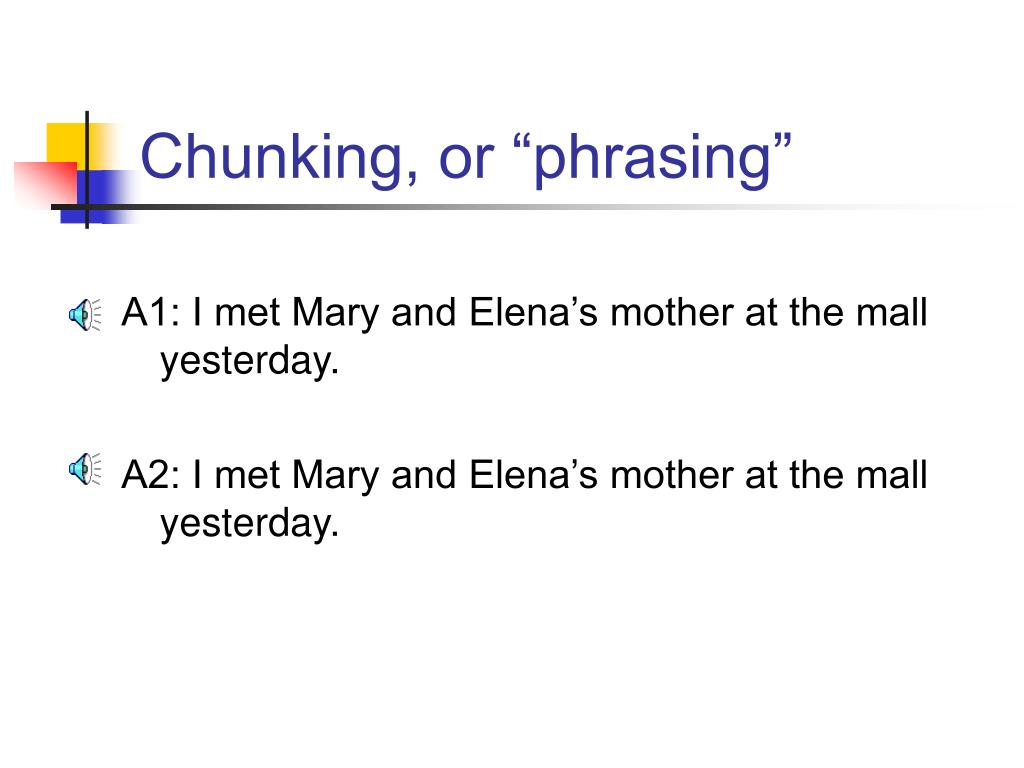Click "Mary" in the A1 sentence
This screenshot has height=768, width=1024.
pyautogui.click(x=335, y=314)
